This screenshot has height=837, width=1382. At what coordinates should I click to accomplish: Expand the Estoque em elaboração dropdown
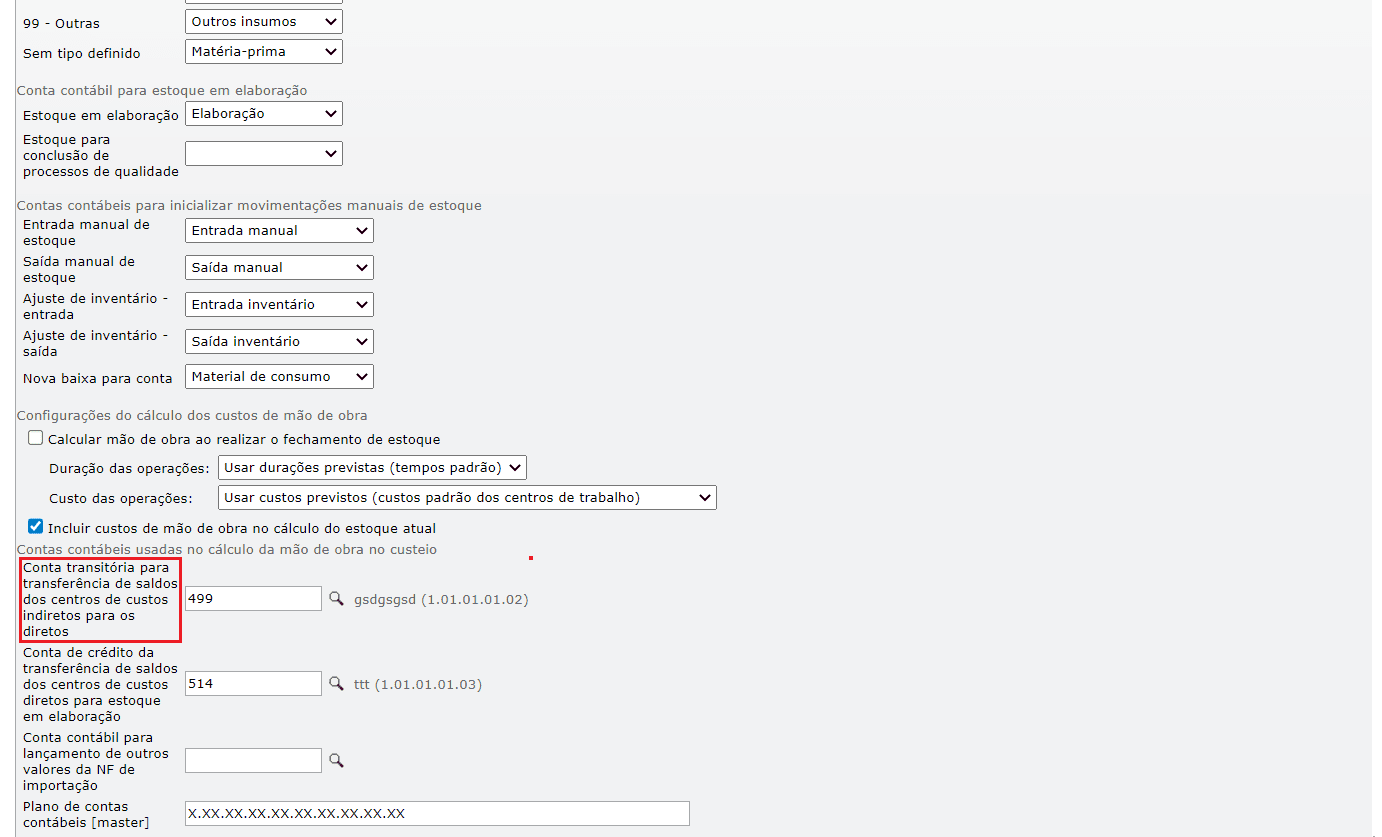264,114
